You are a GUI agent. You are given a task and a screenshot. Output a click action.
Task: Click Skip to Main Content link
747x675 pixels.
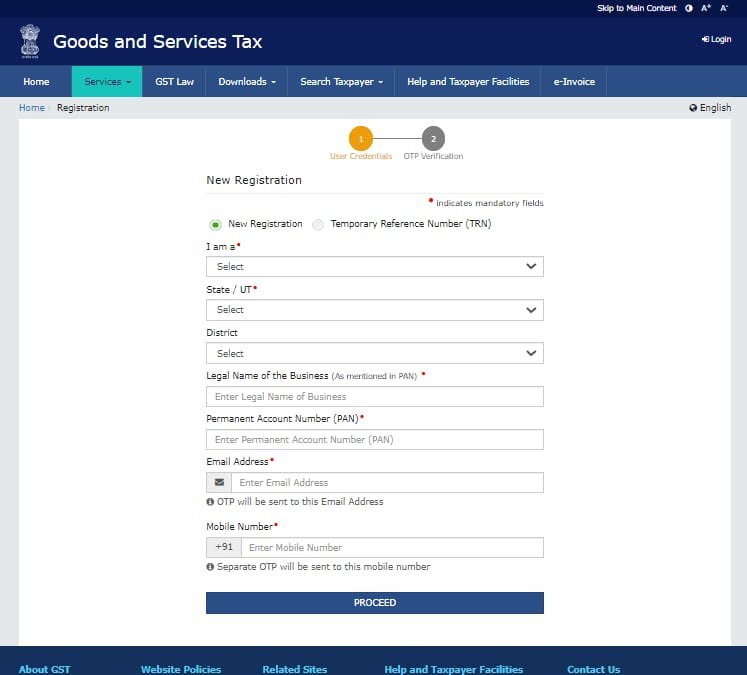coord(636,8)
